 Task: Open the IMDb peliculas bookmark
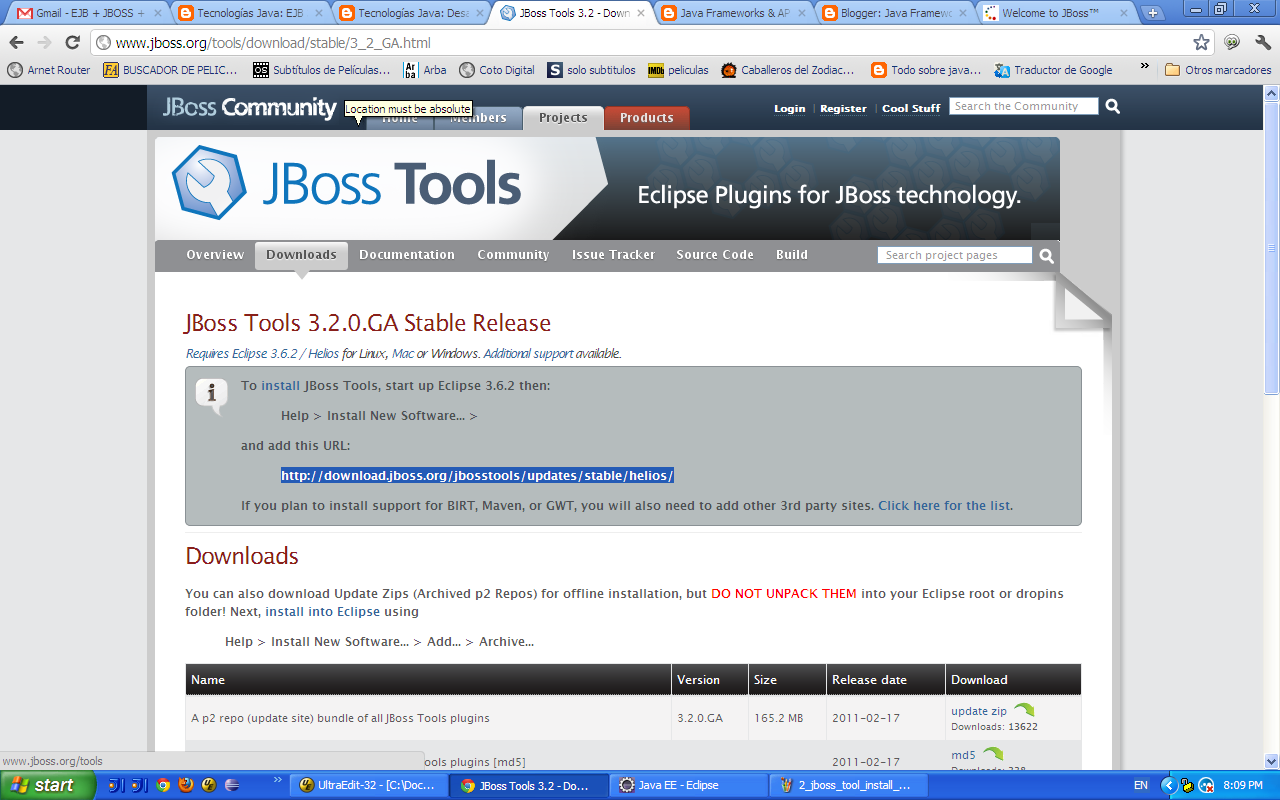(x=678, y=70)
